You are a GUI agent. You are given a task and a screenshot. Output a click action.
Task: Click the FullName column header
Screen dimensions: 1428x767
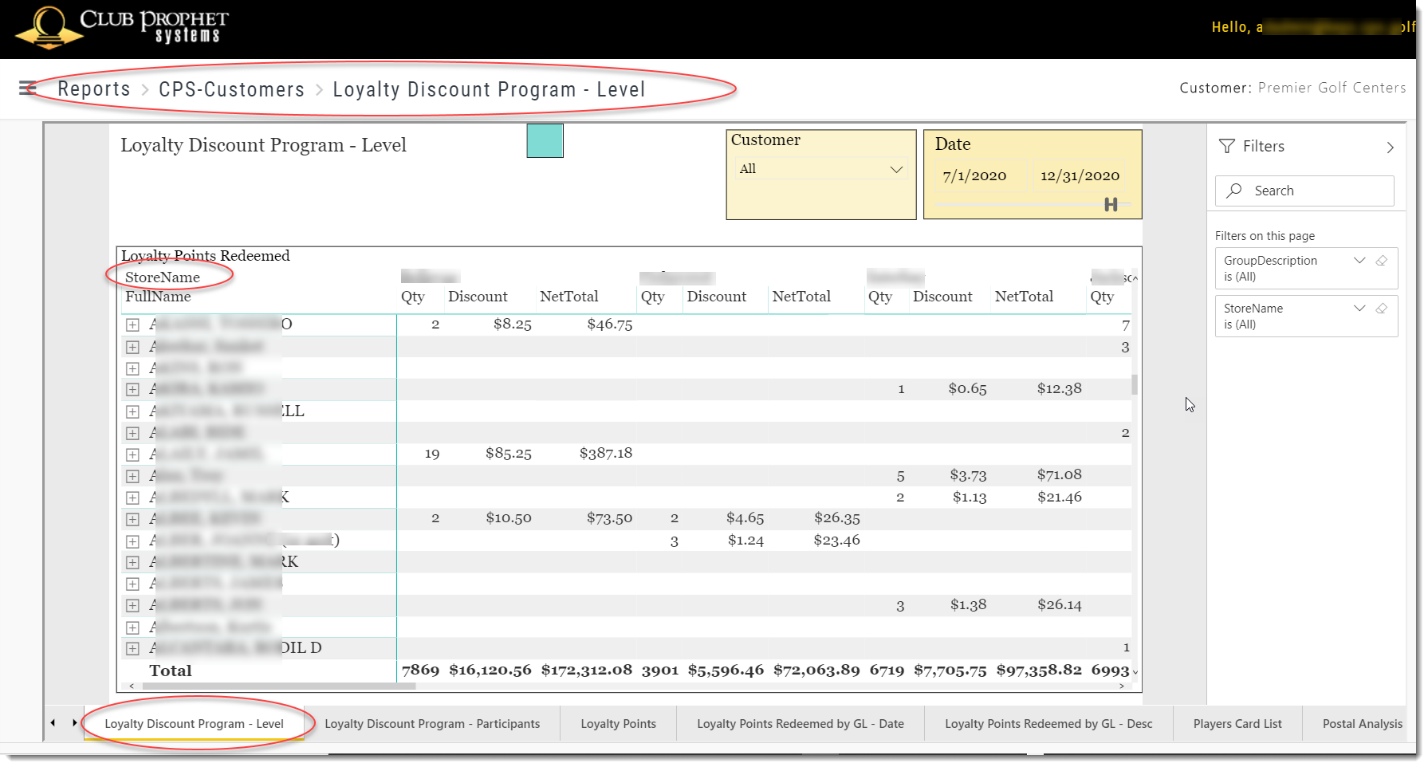(158, 297)
